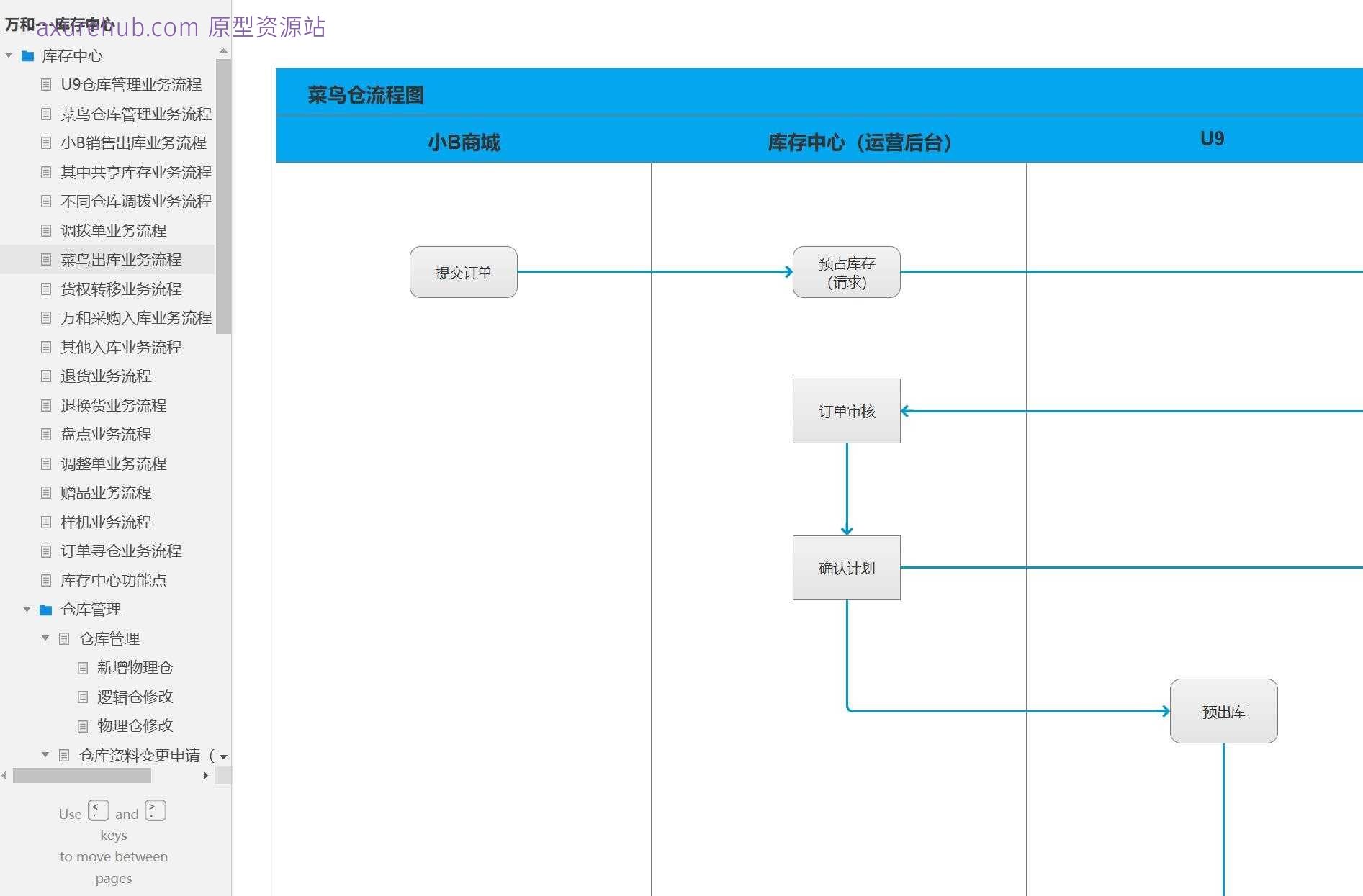Collapse the 库存中心 tree expander
This screenshot has width=1363, height=896.
coord(8,55)
